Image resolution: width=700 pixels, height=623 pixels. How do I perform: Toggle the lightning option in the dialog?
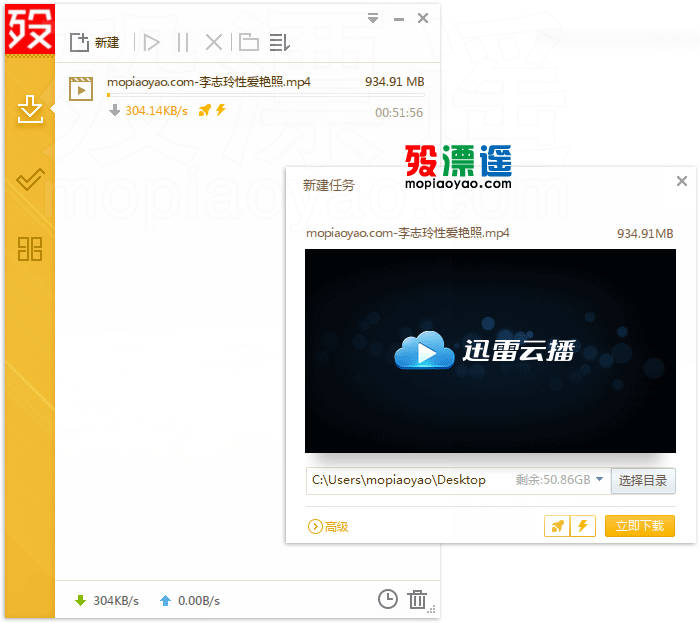pos(583,526)
